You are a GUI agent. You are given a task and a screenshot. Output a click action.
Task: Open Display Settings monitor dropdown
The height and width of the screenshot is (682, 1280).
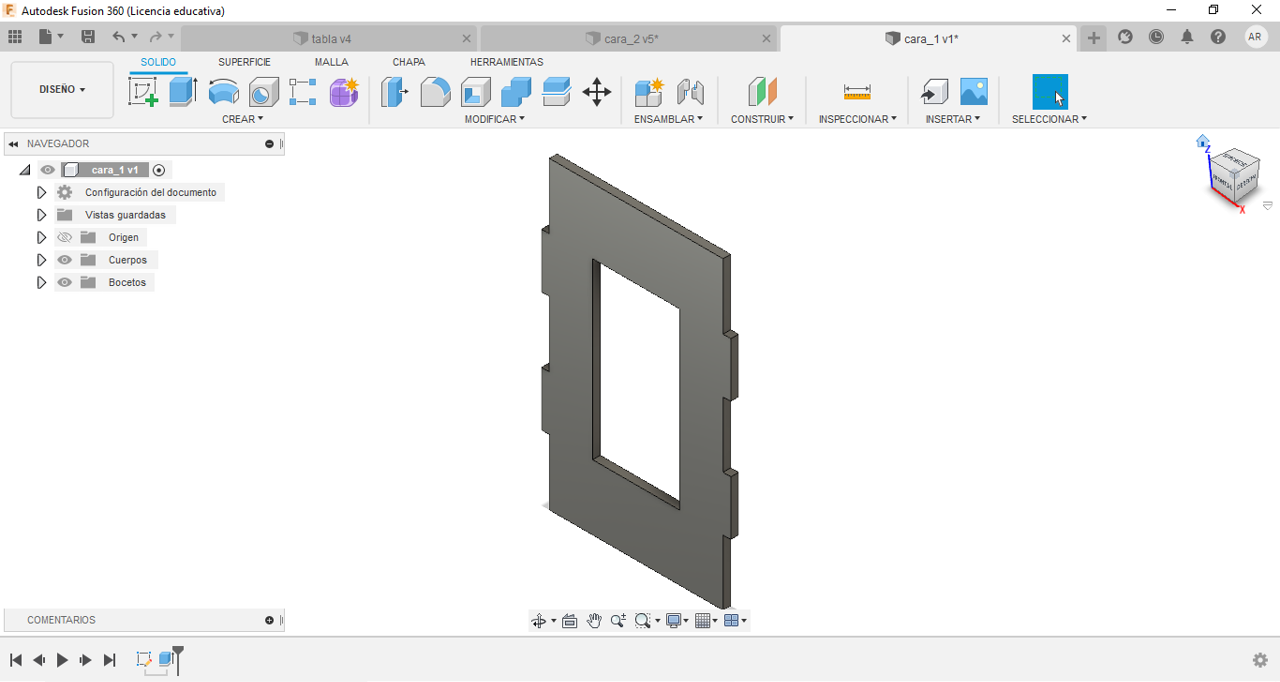click(678, 621)
